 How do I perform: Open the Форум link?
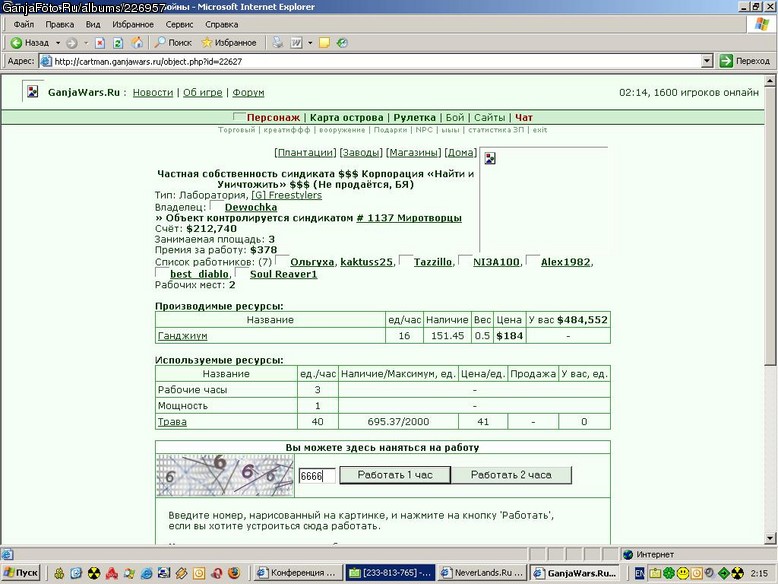click(x=248, y=92)
